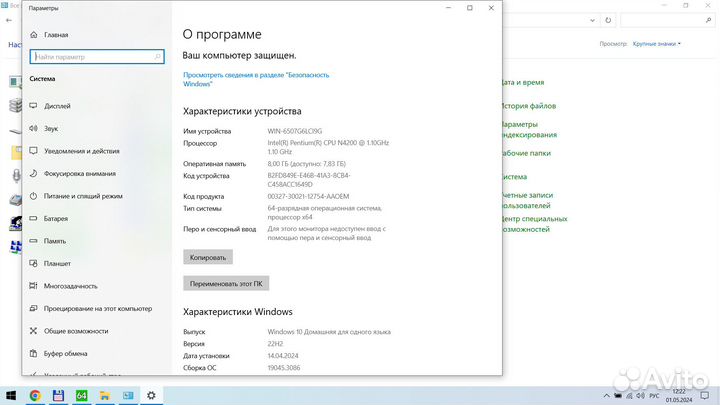Expand the Крупные значки view dropdown
Viewport: 720px width, 405px height.
(x=657, y=44)
